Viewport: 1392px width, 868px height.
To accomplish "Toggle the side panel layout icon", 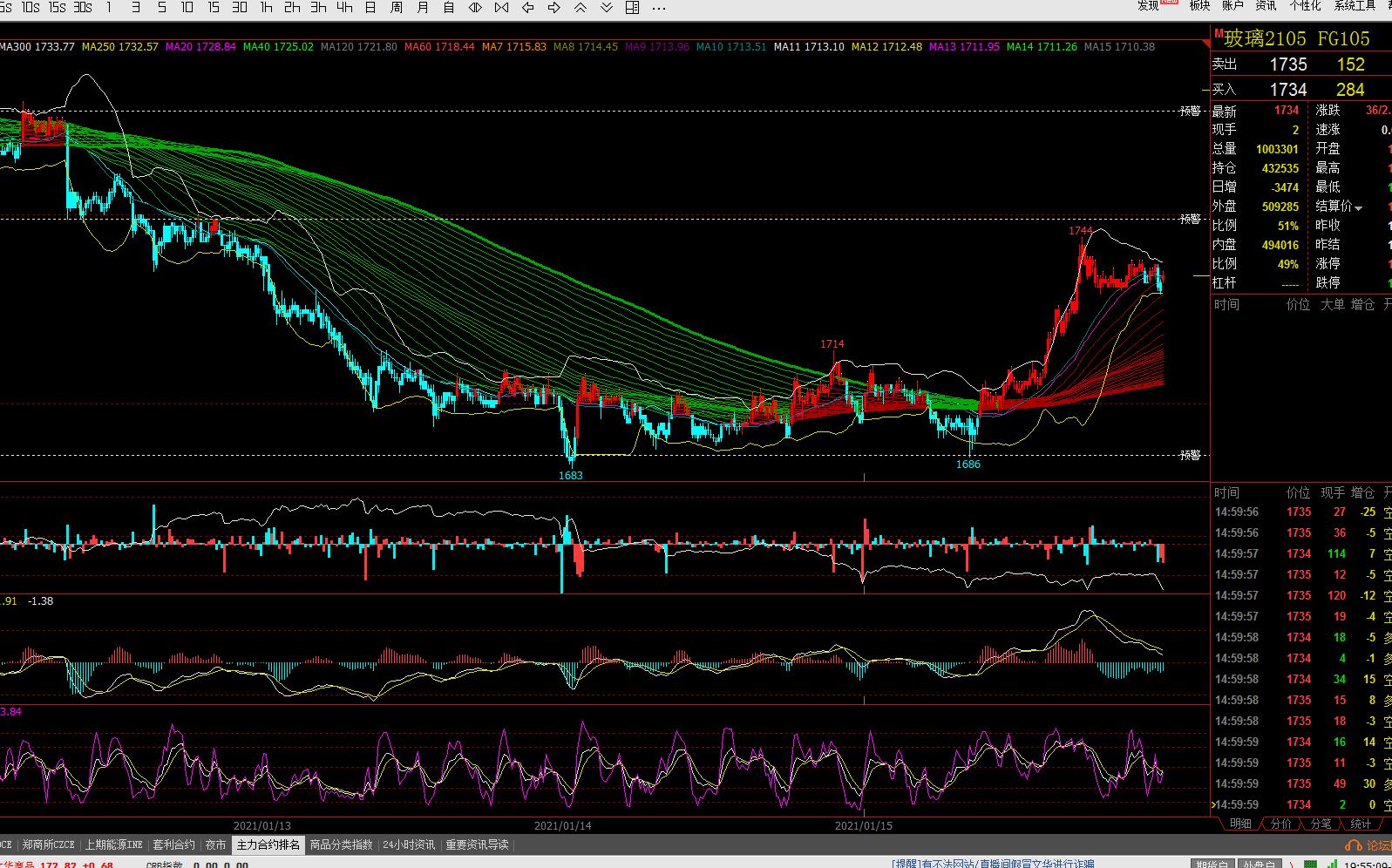I will [633, 7].
